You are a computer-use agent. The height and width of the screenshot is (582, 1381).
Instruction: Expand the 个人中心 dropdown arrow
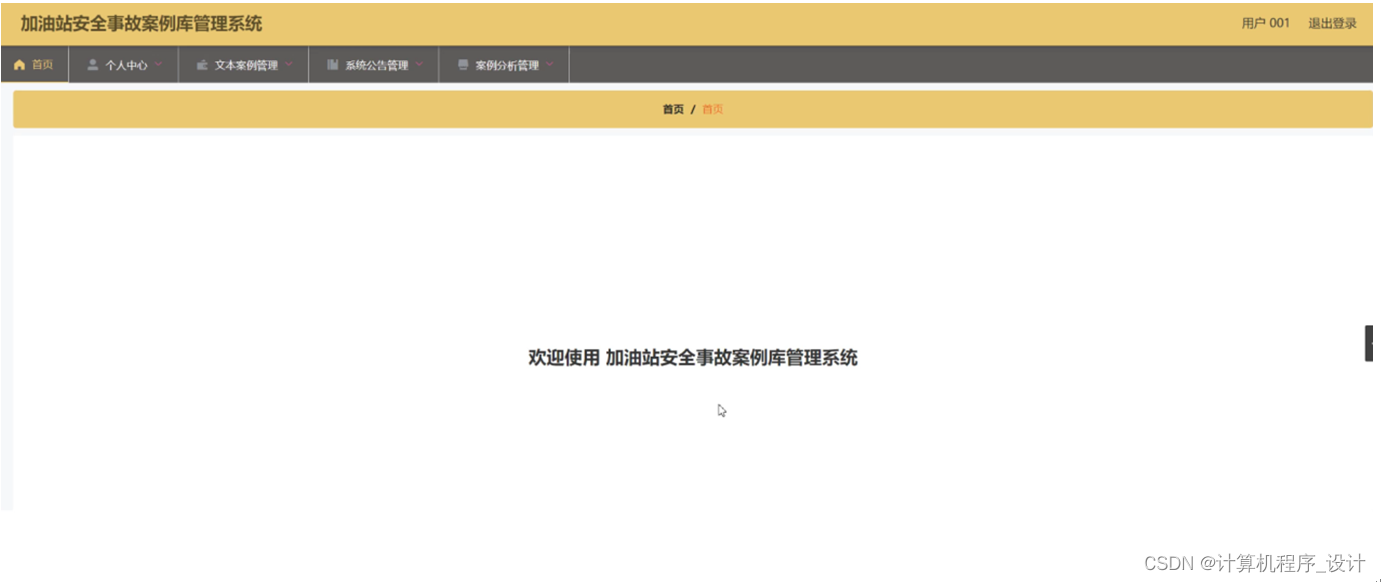(x=158, y=65)
